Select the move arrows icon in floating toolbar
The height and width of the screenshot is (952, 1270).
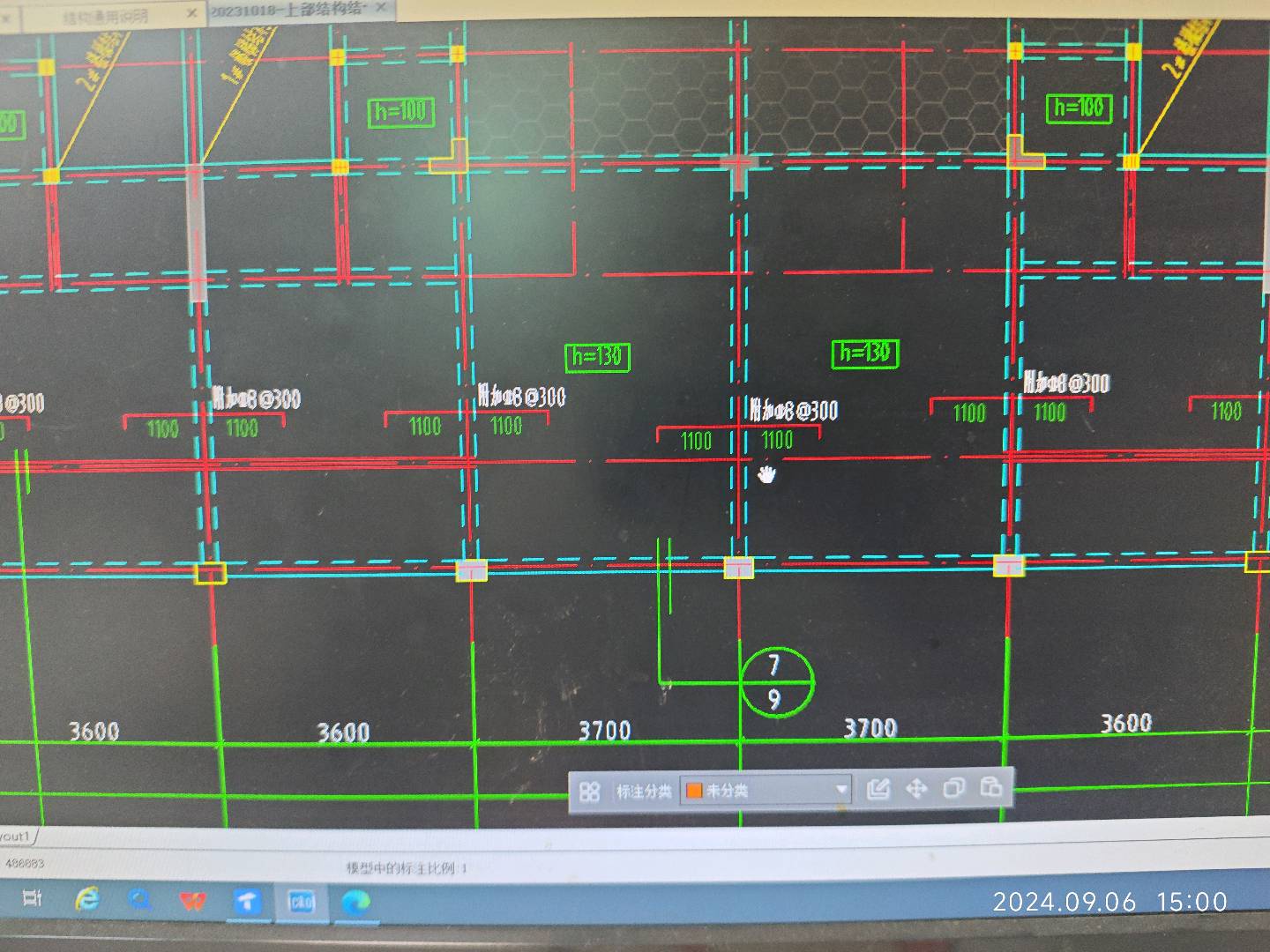(916, 787)
